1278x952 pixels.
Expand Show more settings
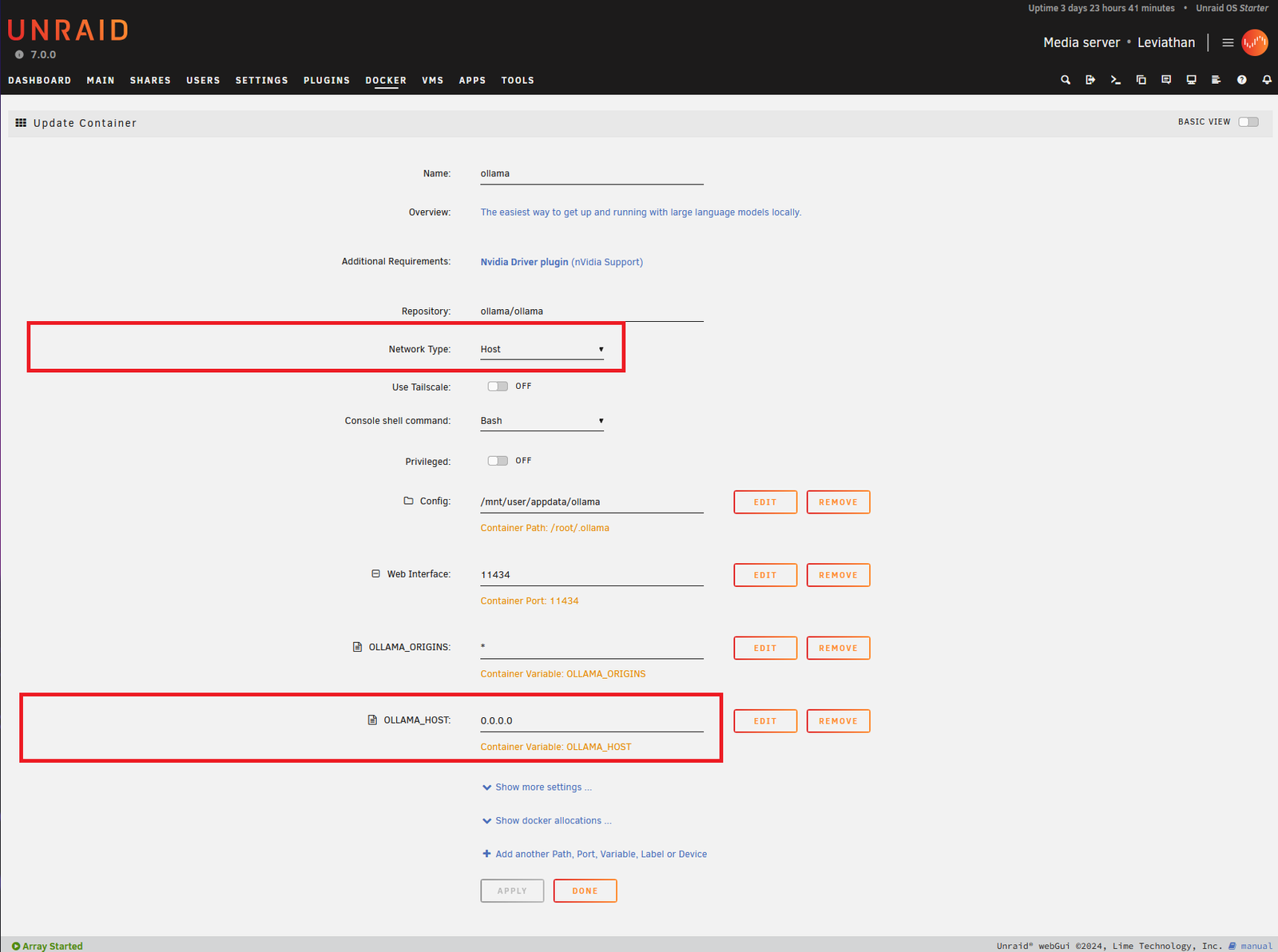click(537, 787)
